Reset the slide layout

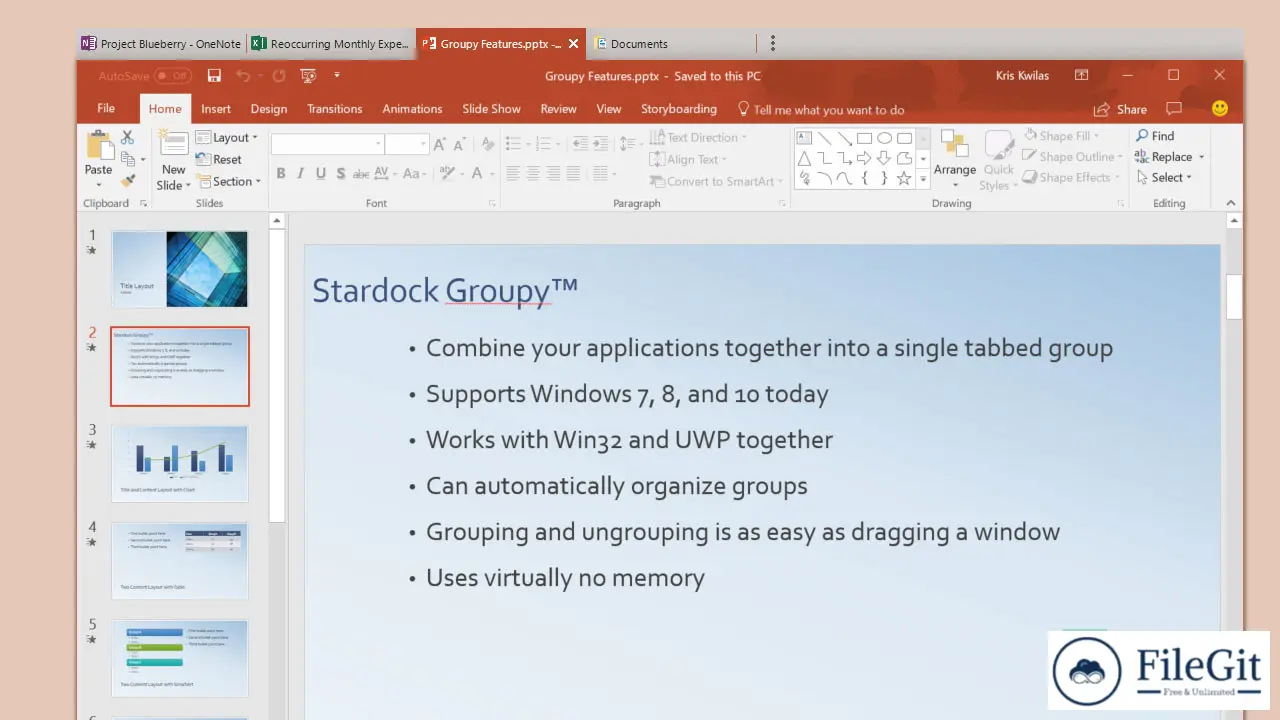point(219,159)
